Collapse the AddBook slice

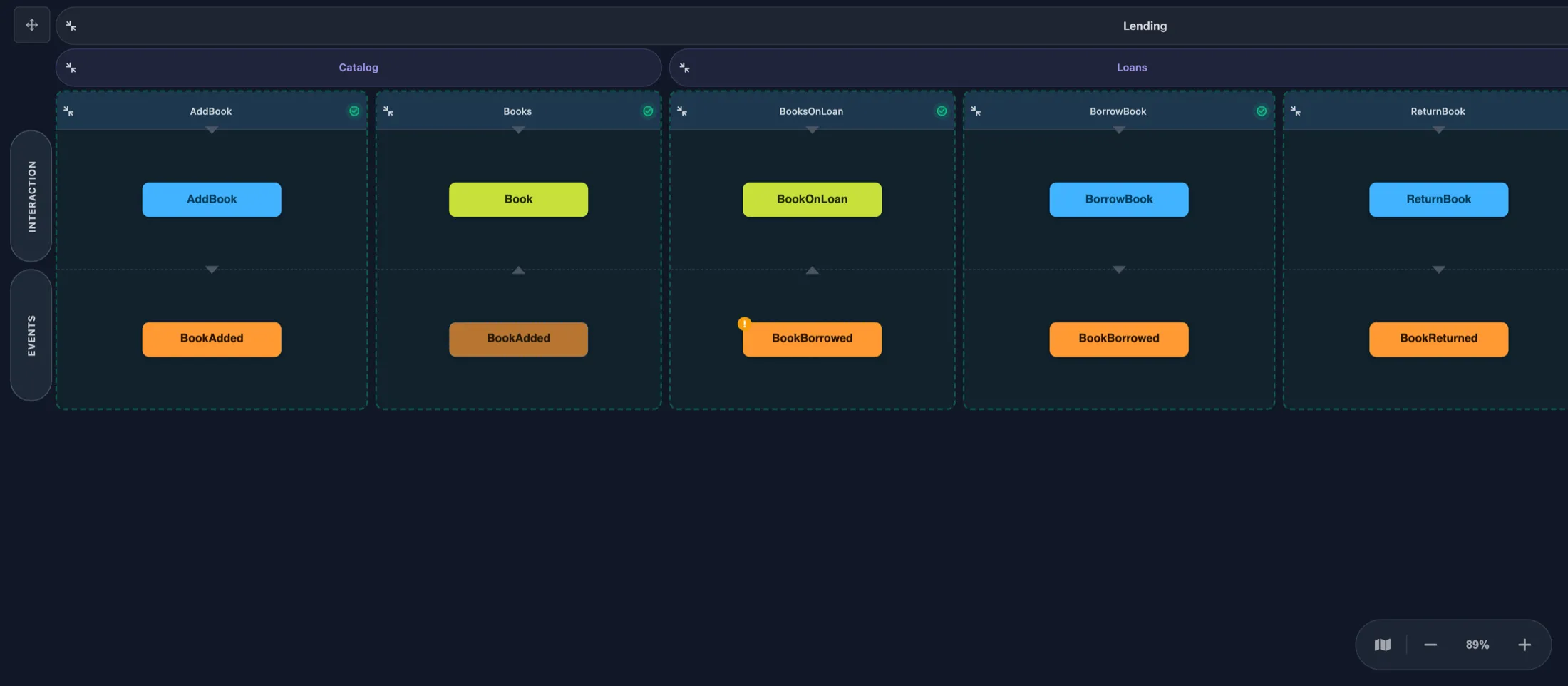[x=68, y=111]
